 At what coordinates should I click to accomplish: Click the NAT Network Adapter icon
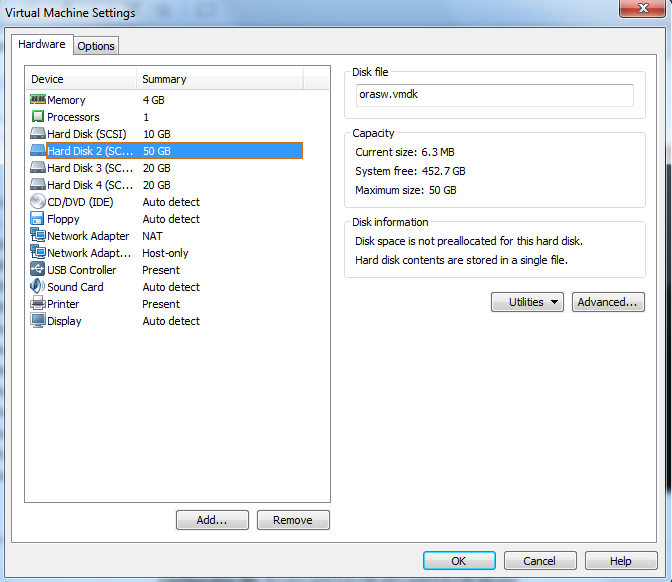[x=38, y=235]
